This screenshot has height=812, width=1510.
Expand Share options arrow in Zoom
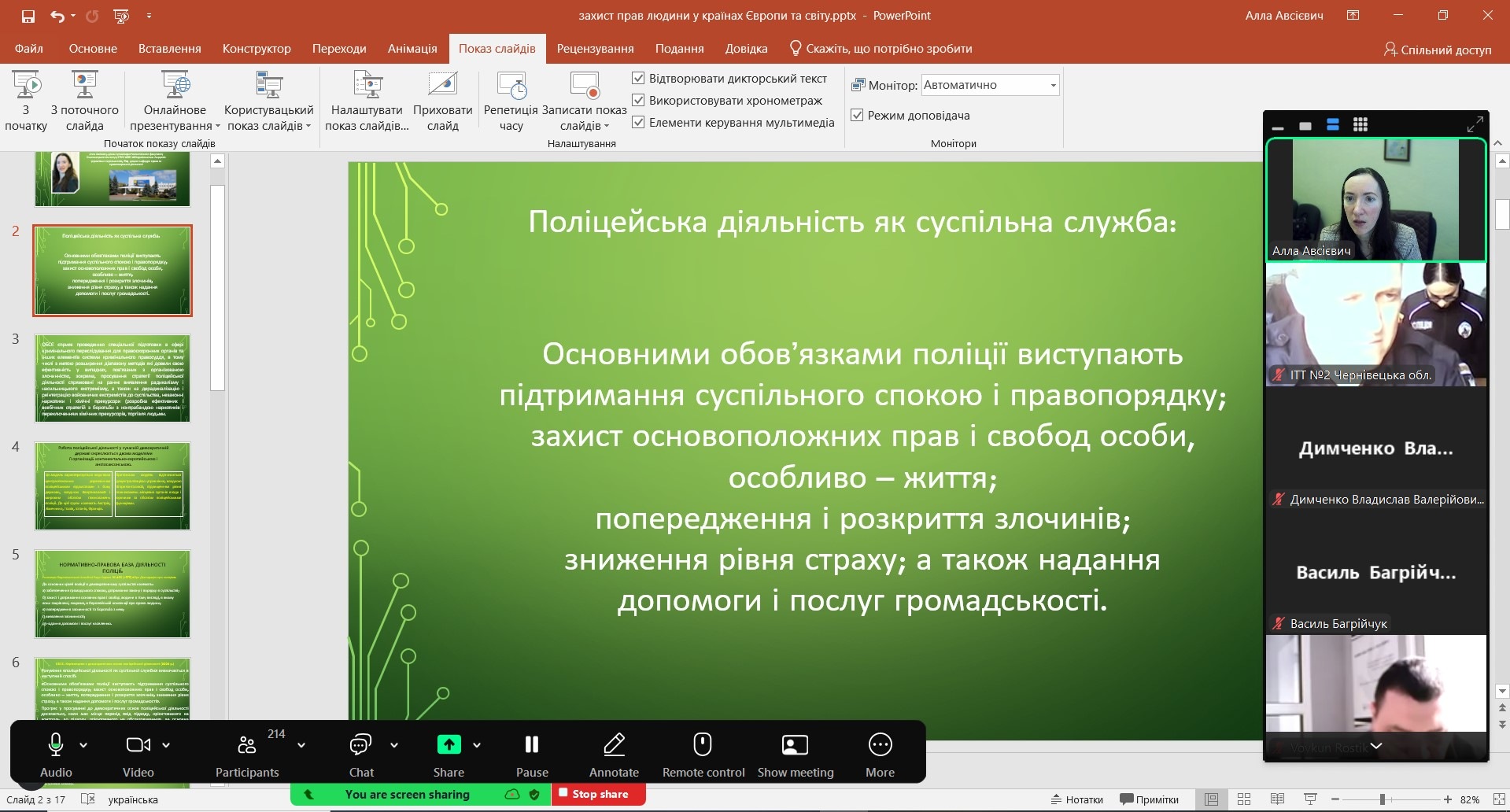[x=477, y=745]
